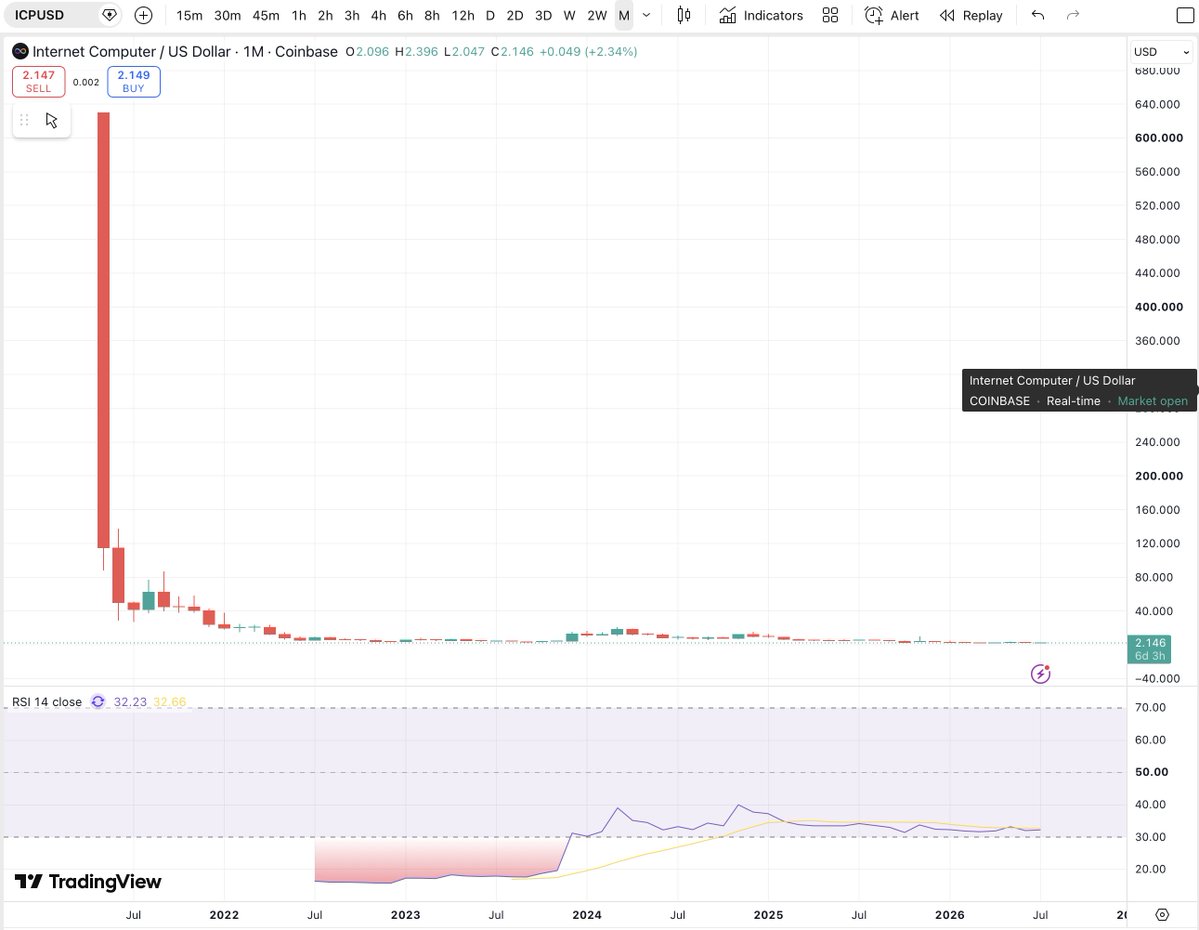Open chart settings gear at bottom right

(x=1162, y=915)
